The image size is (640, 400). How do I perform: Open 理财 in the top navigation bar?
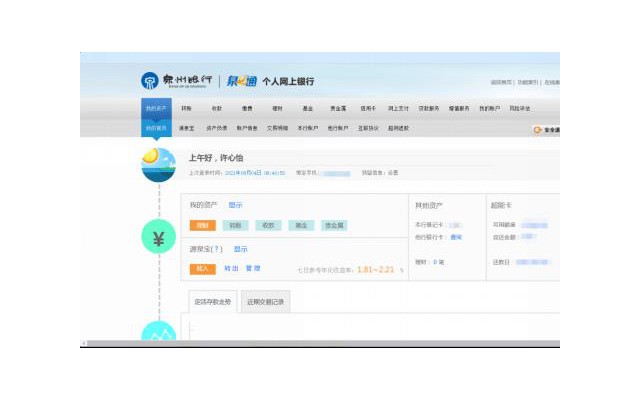tap(277, 109)
